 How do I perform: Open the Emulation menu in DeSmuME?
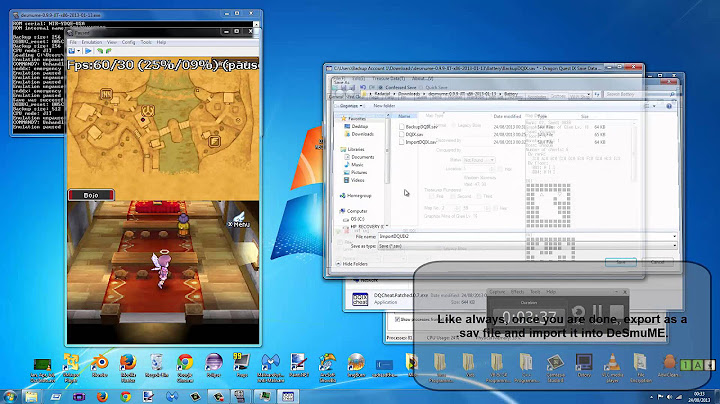[92, 42]
